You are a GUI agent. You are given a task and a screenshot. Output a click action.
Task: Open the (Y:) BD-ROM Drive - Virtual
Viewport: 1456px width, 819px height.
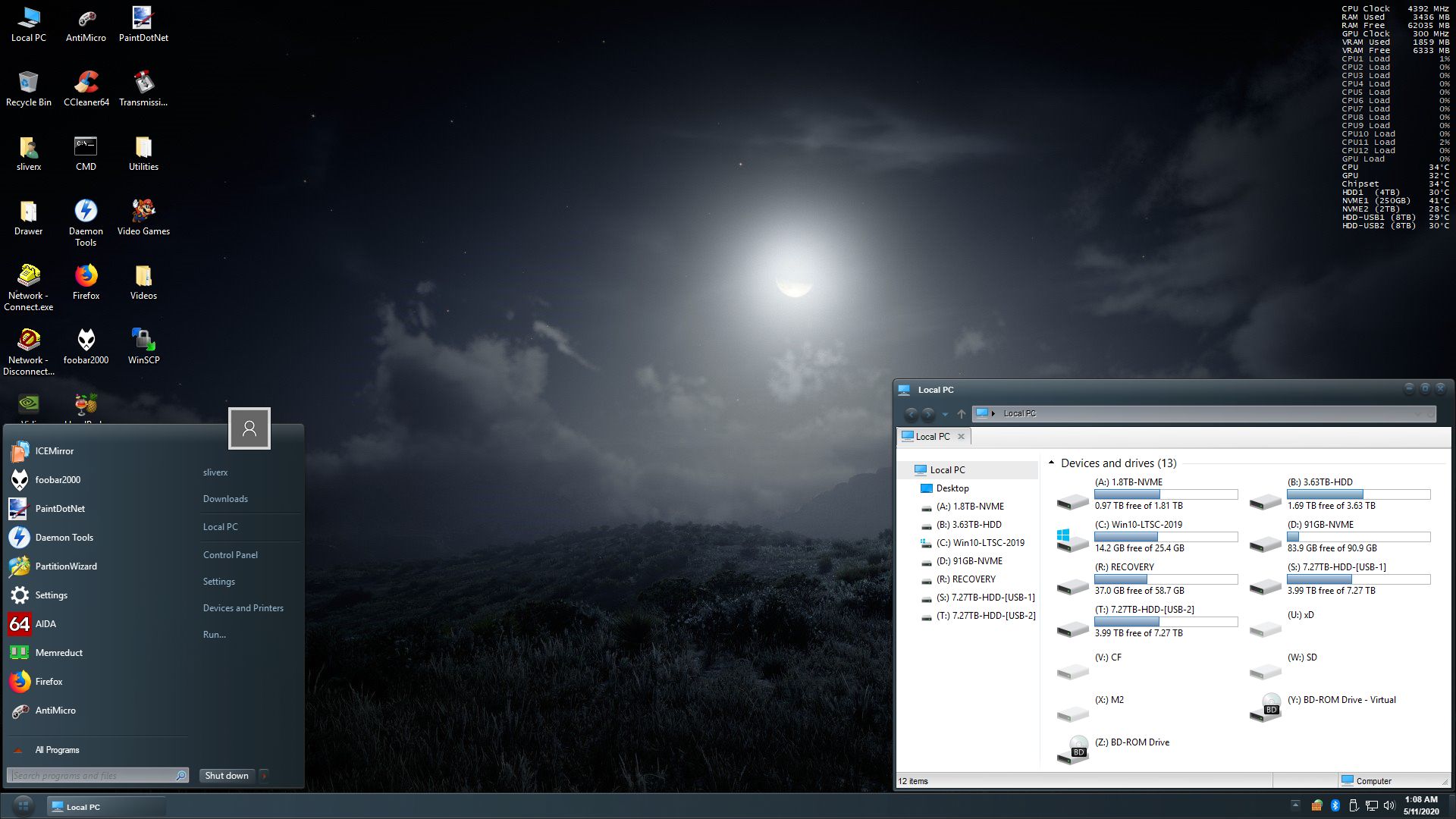[x=1342, y=699]
